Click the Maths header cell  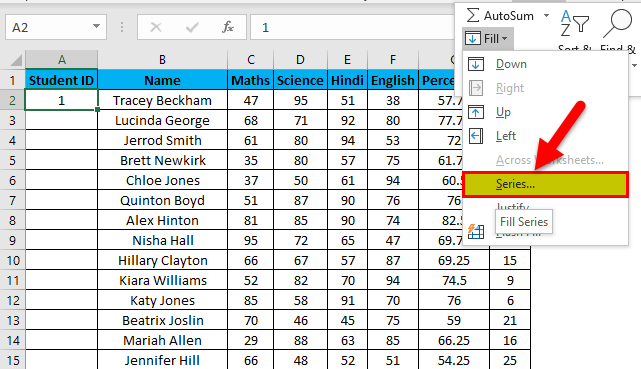(251, 80)
